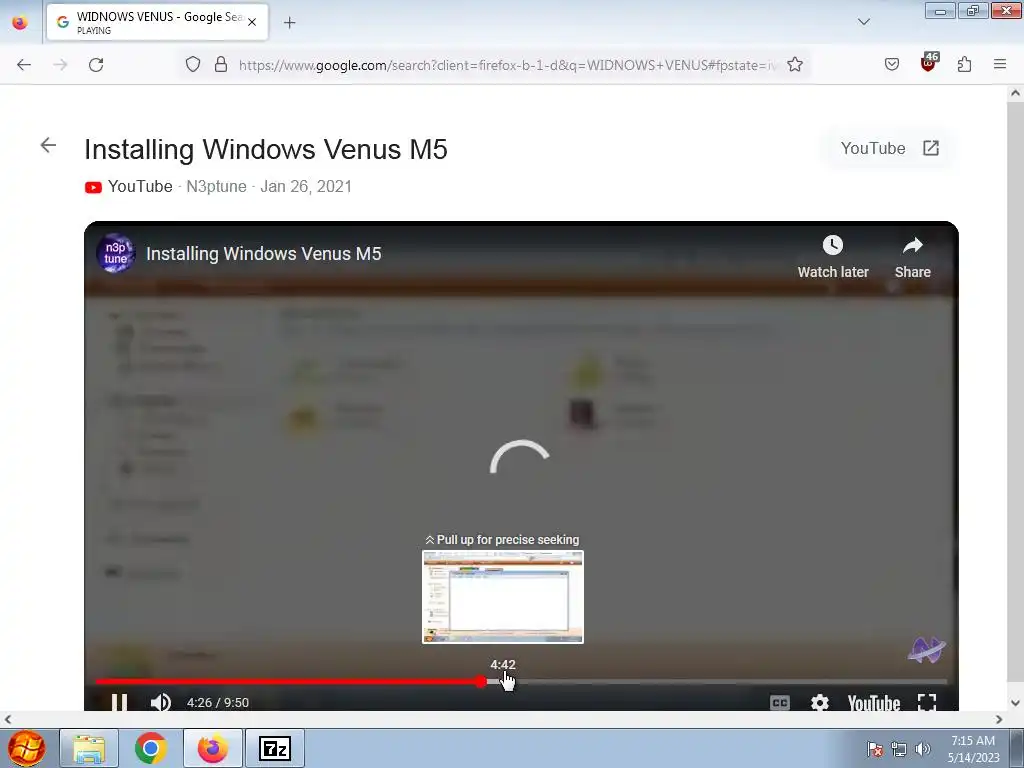The width and height of the screenshot is (1024, 768).
Task: Close the WIDNOWS VENUS tab
Action: pyautogui.click(x=252, y=22)
